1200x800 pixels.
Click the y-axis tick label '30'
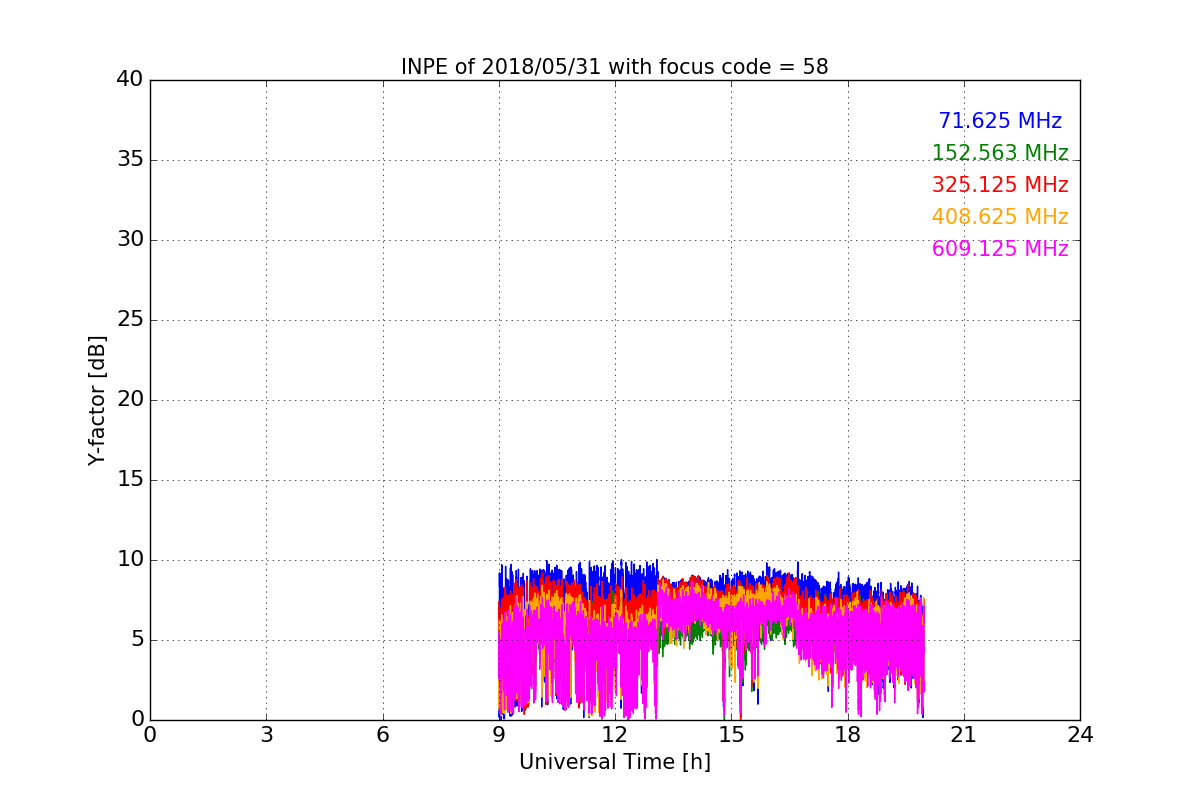(x=130, y=240)
